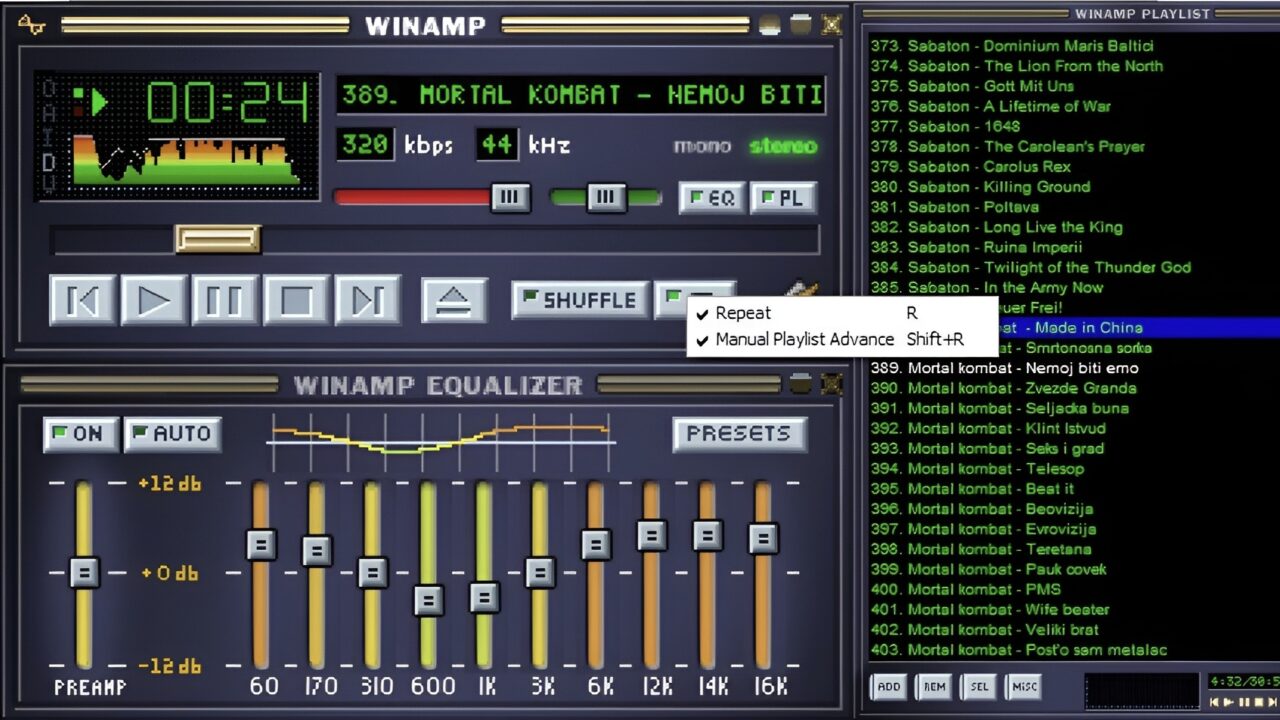1280x720 pixels.
Task: Select playlist track 396 Mortal kombat - Beovizija
Action: coord(982,508)
